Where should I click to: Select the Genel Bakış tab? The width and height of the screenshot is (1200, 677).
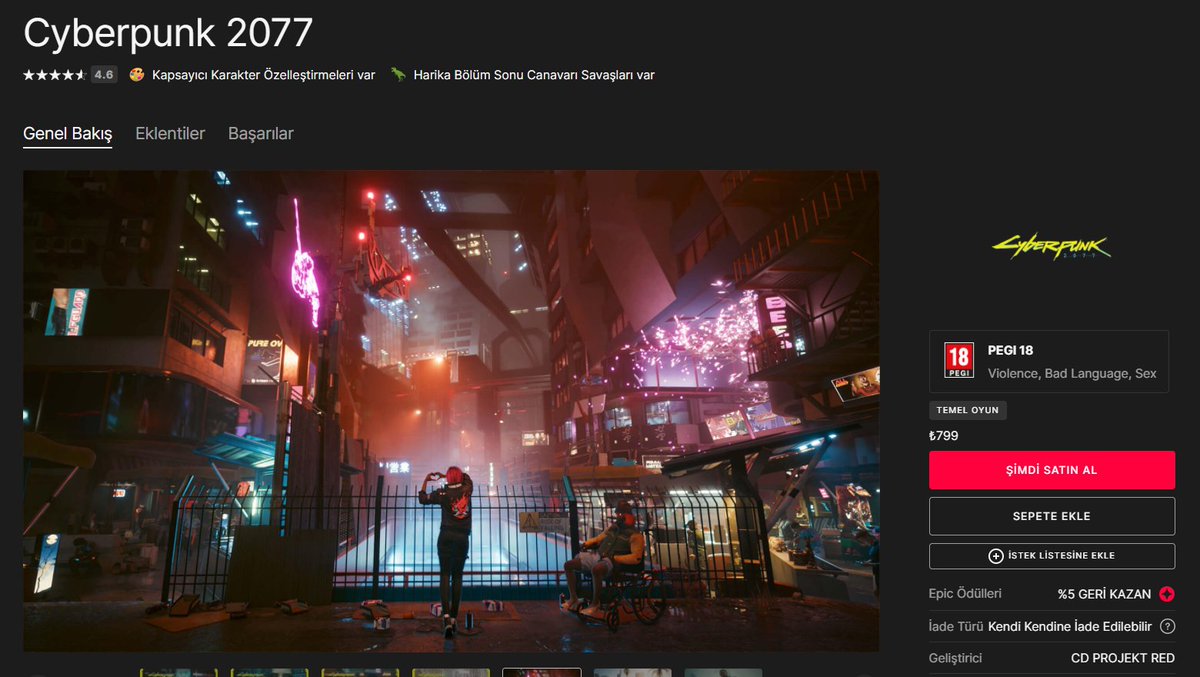pos(66,132)
